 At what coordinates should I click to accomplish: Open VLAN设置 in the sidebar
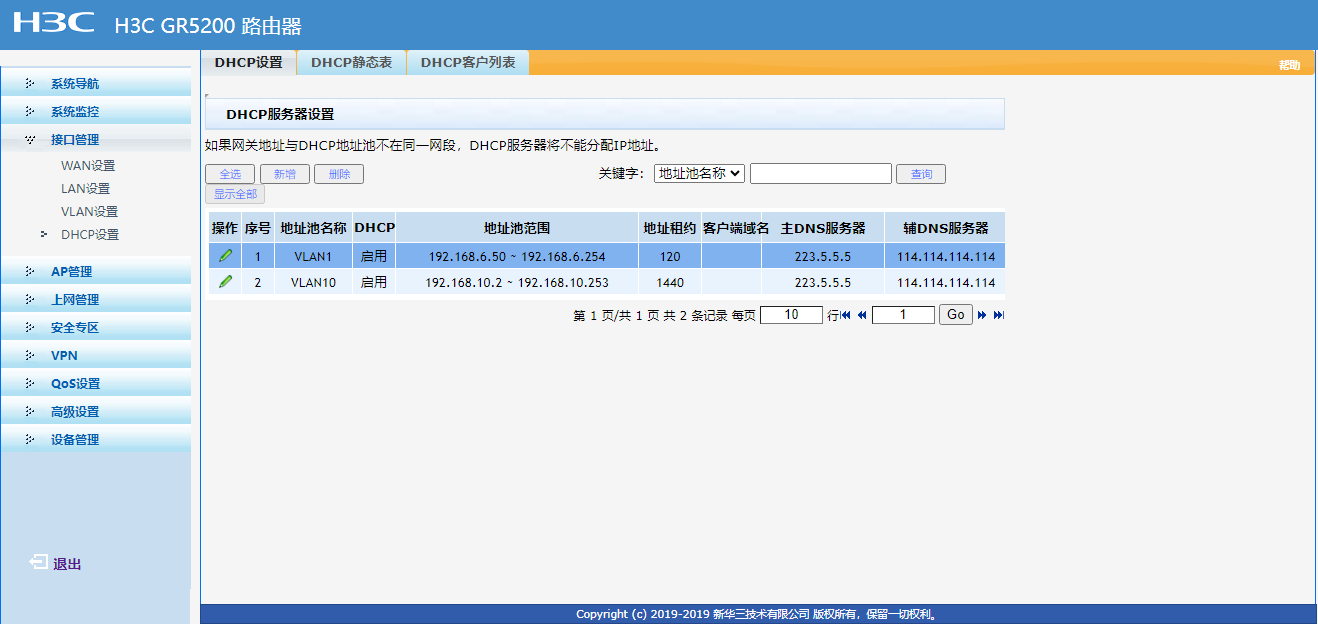(x=90, y=212)
